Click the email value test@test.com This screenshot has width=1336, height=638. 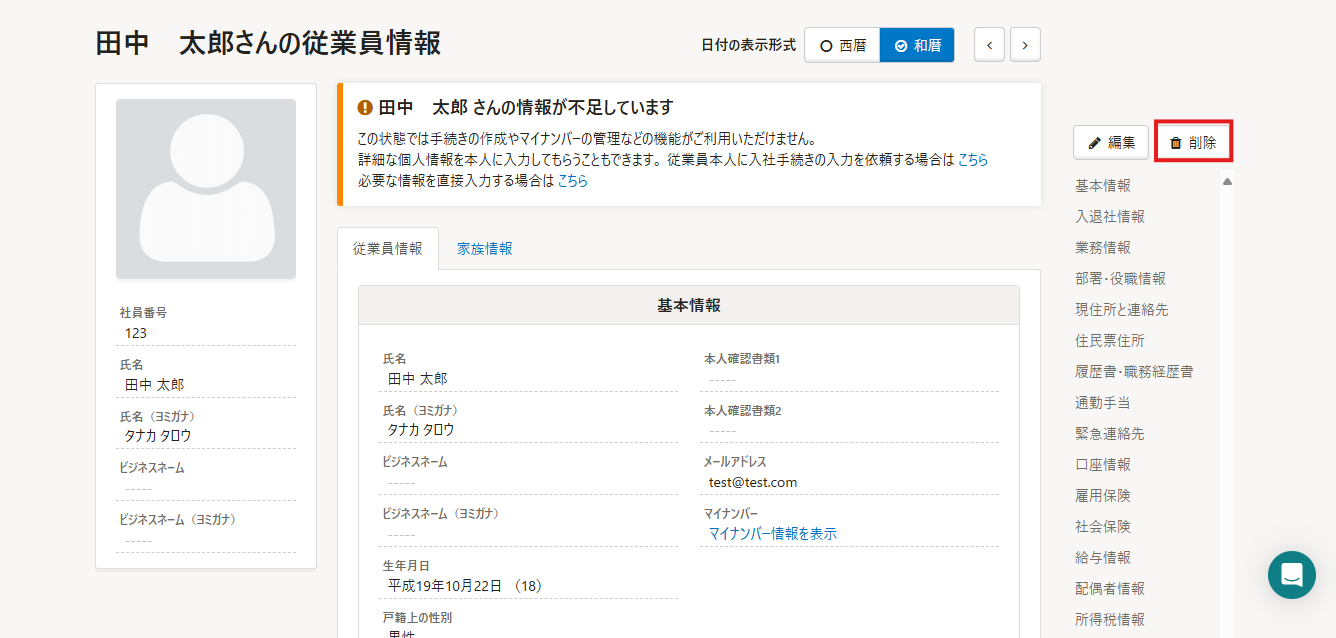point(753,482)
